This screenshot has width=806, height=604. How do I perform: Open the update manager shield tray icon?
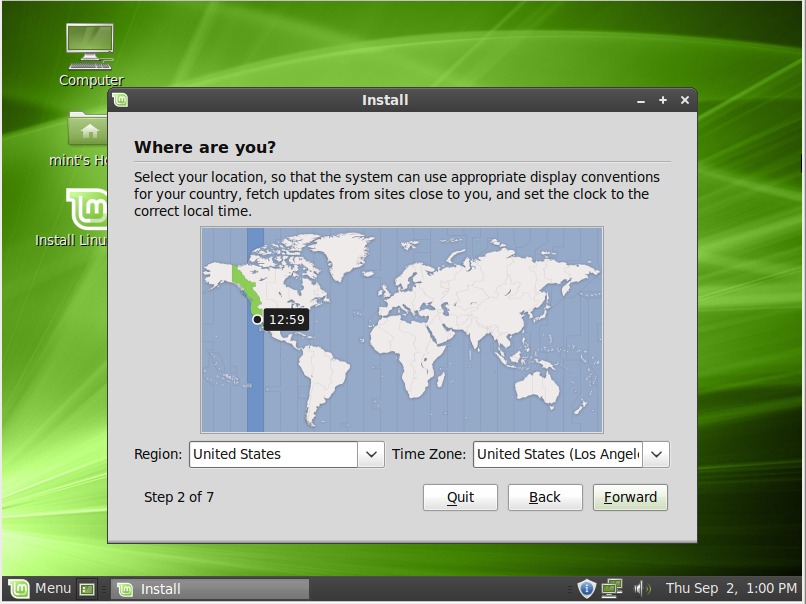tap(586, 589)
